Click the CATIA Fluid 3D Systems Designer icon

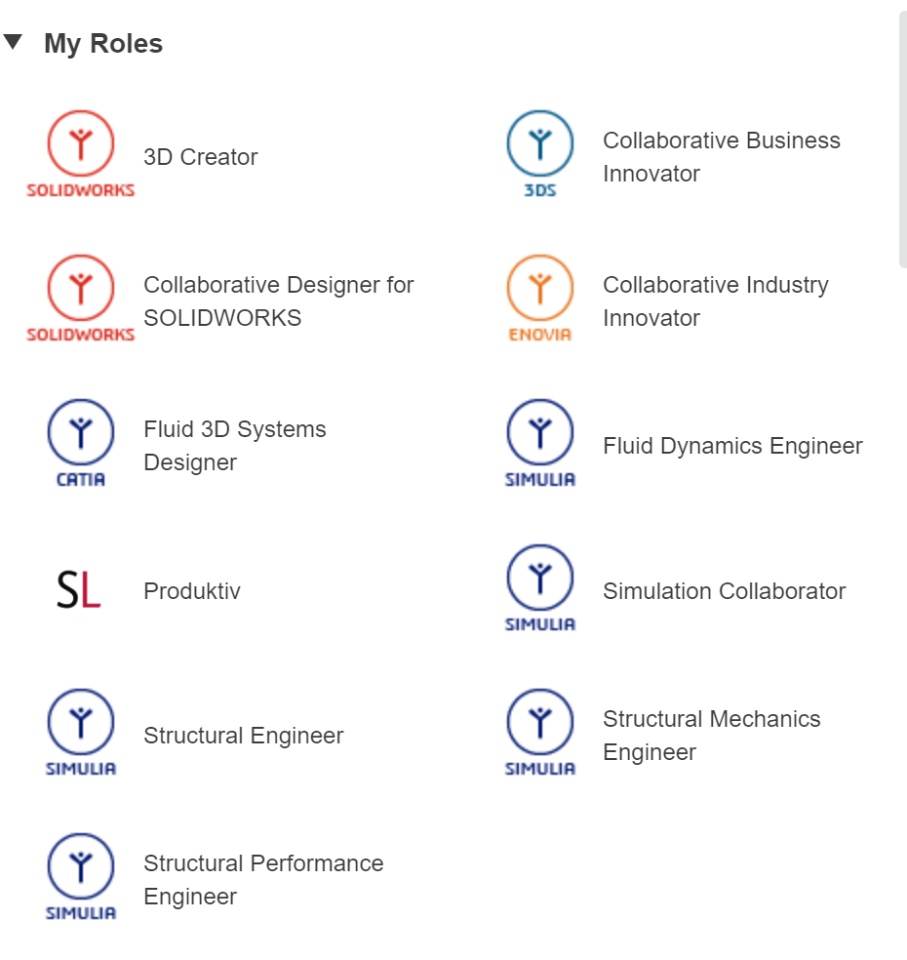tap(80, 443)
